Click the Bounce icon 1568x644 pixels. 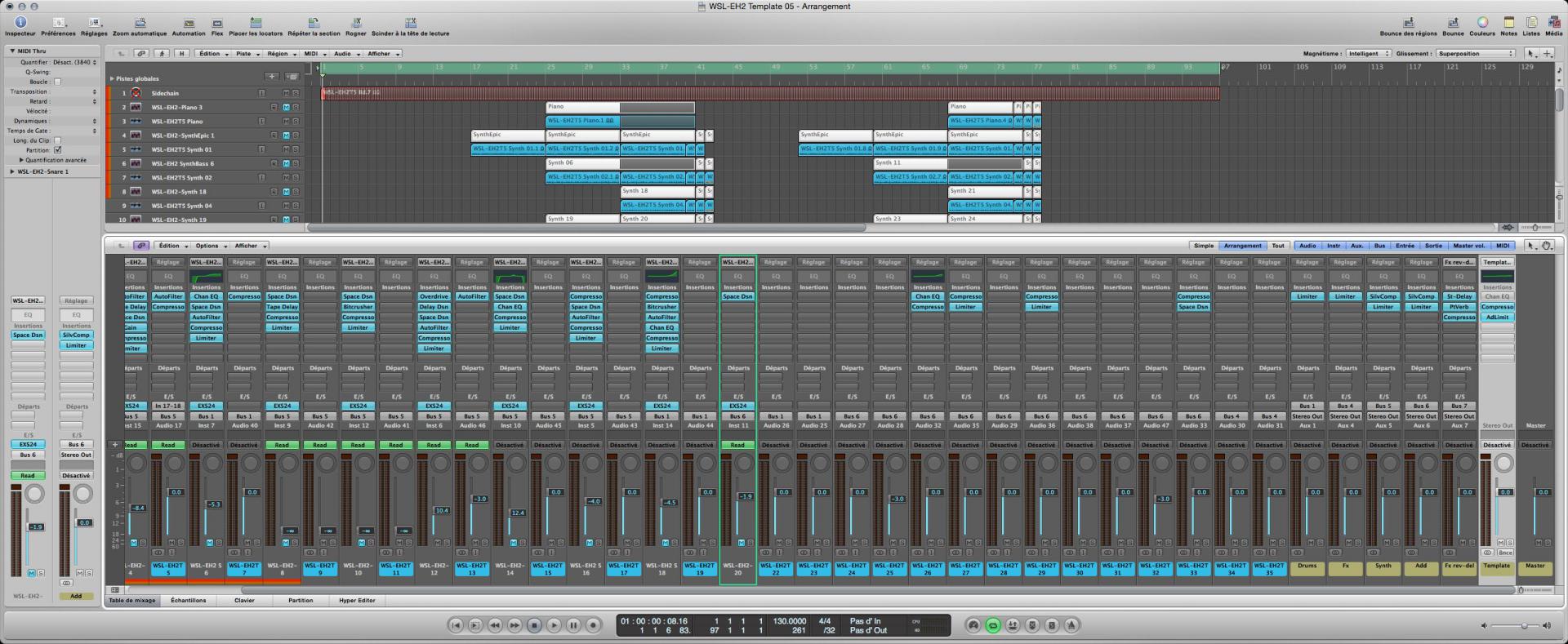tap(1453, 23)
